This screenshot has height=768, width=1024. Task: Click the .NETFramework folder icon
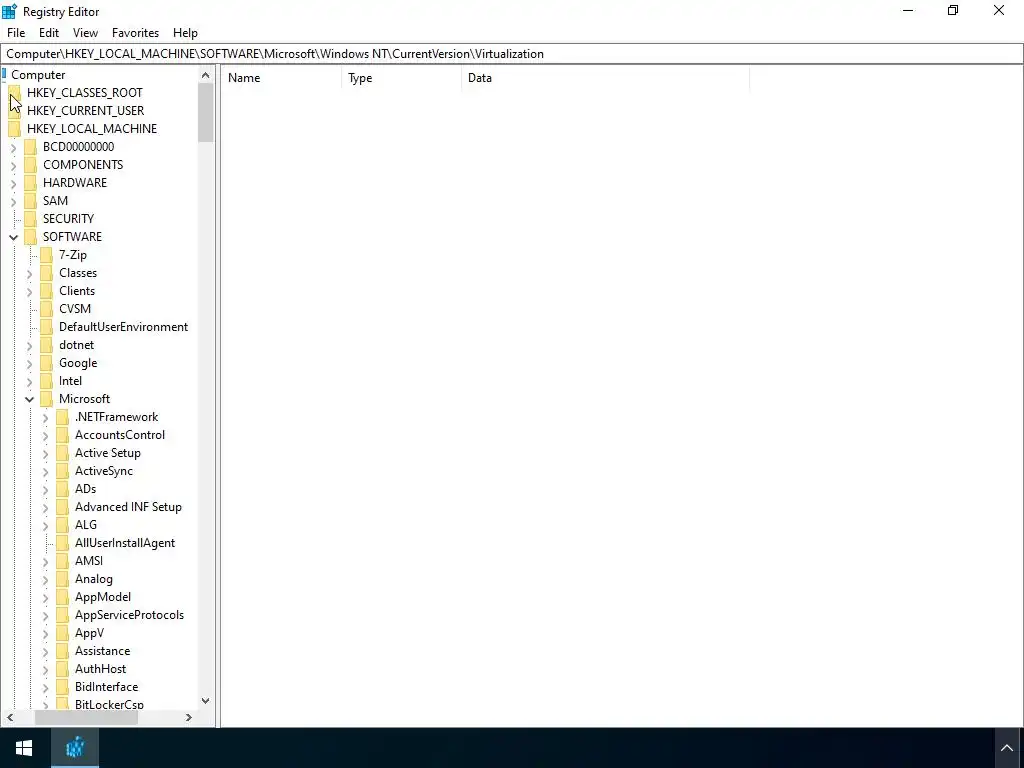(62, 417)
